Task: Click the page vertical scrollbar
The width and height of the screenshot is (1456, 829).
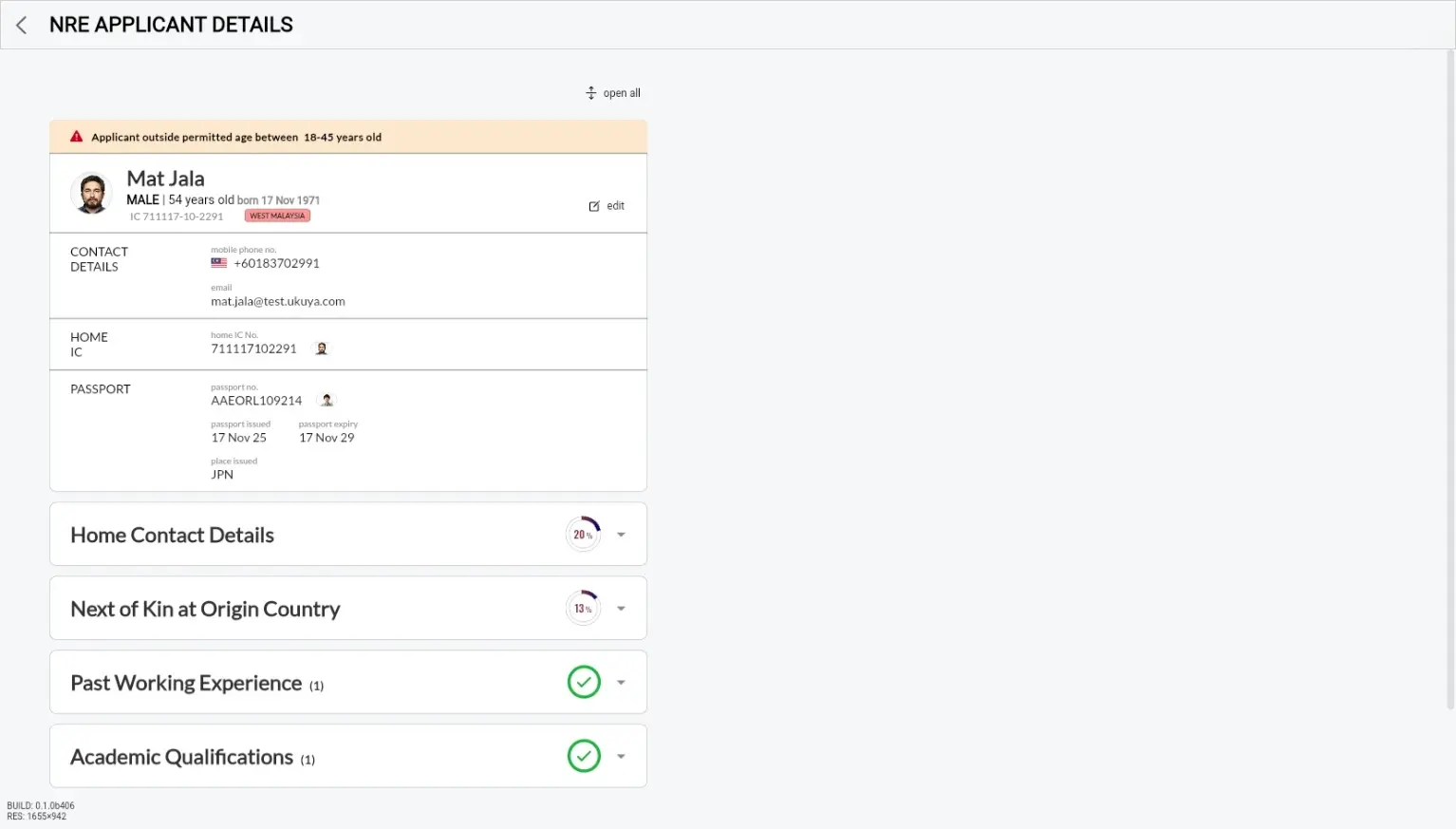Action: [x=1449, y=380]
